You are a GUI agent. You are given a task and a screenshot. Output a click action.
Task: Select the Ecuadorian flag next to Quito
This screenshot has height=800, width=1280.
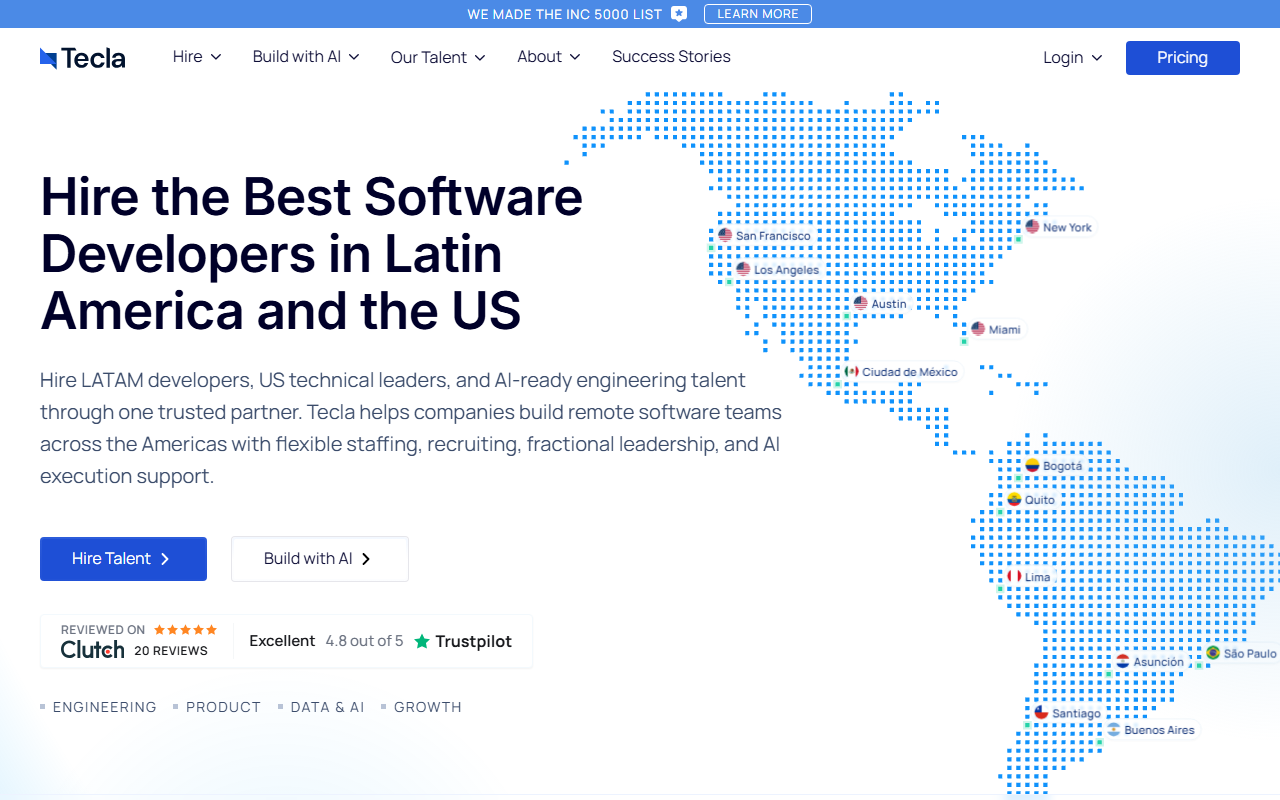[x=1014, y=499]
